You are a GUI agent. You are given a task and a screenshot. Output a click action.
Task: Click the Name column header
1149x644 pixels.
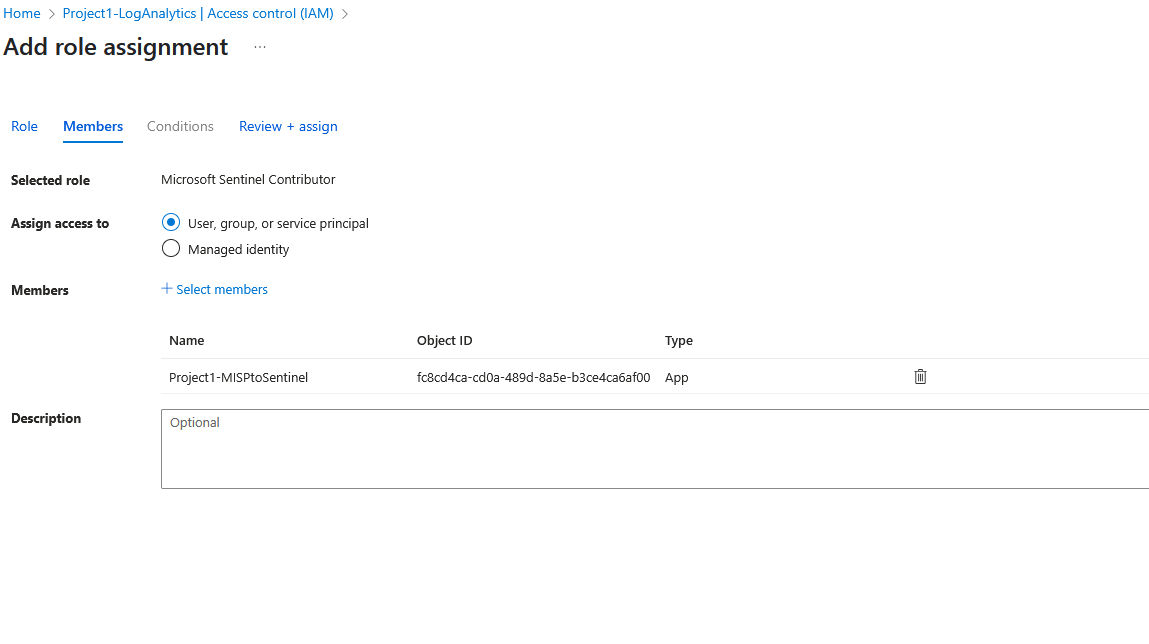pos(187,341)
